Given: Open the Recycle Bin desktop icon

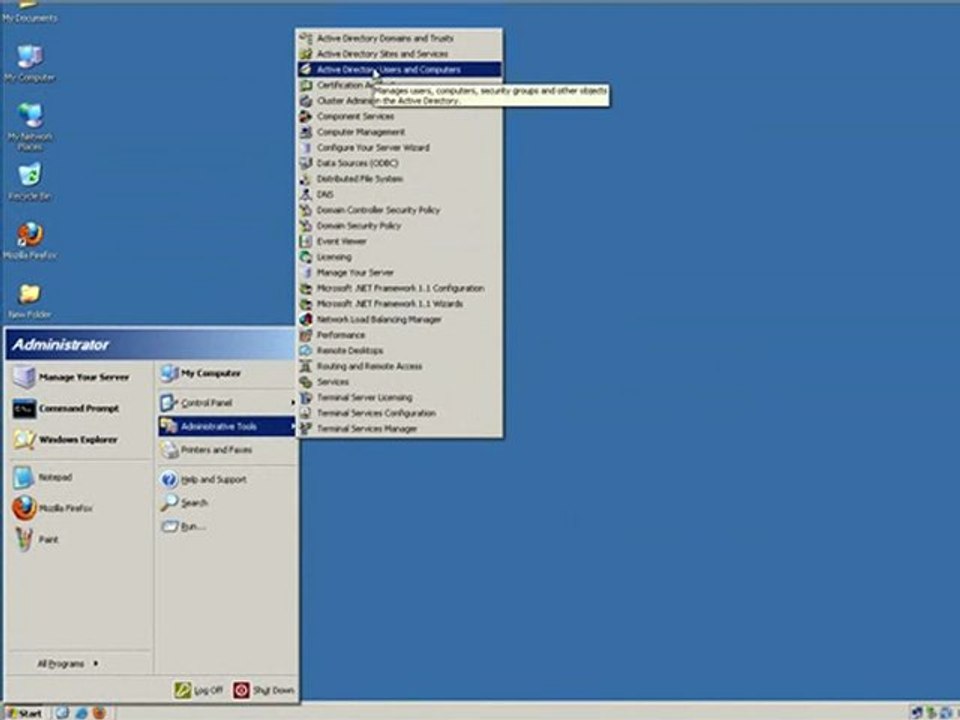Looking at the screenshot, I should [x=29, y=182].
